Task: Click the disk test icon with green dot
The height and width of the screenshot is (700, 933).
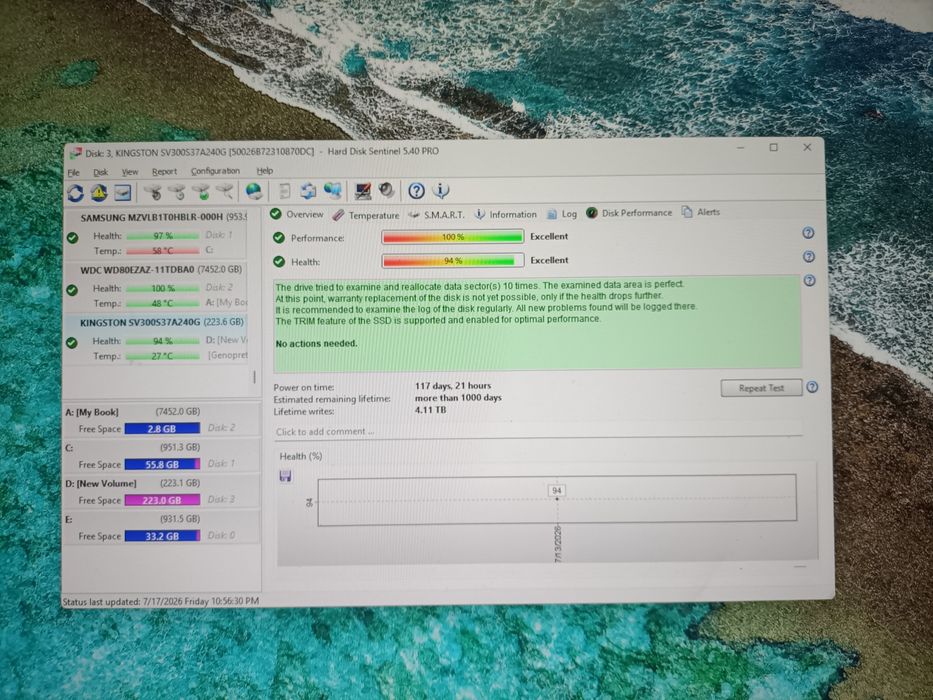Action: [202, 192]
